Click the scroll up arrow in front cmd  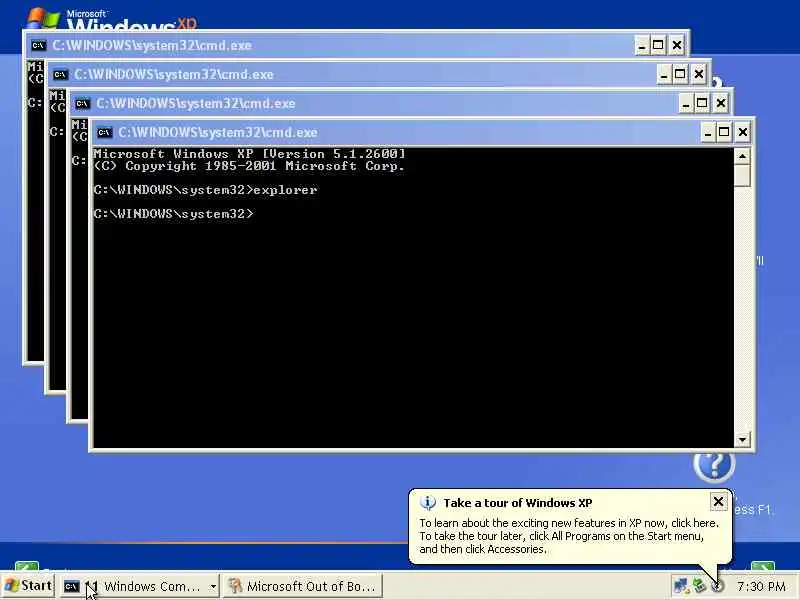tap(742, 156)
